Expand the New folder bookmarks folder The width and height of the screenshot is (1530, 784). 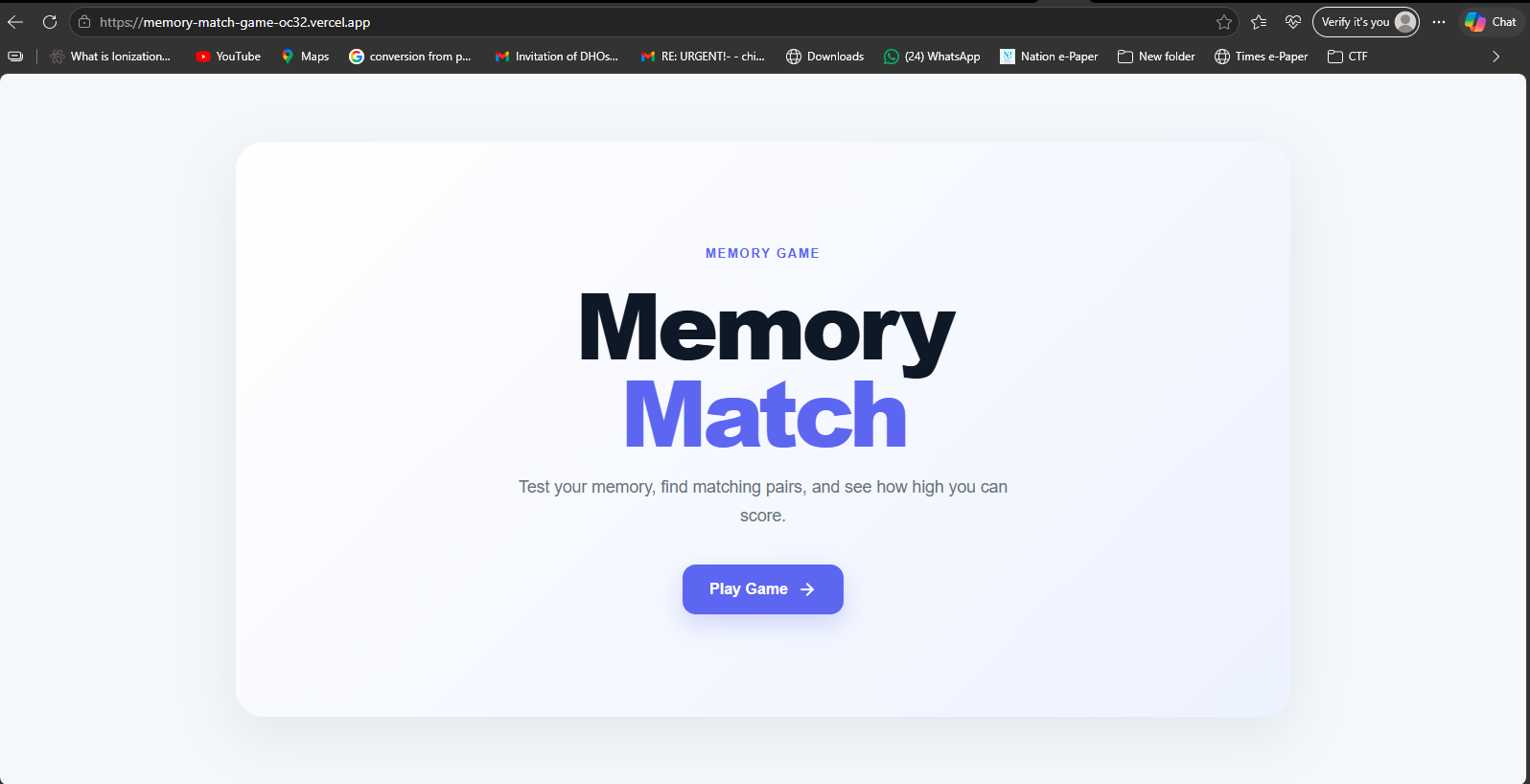[1156, 57]
